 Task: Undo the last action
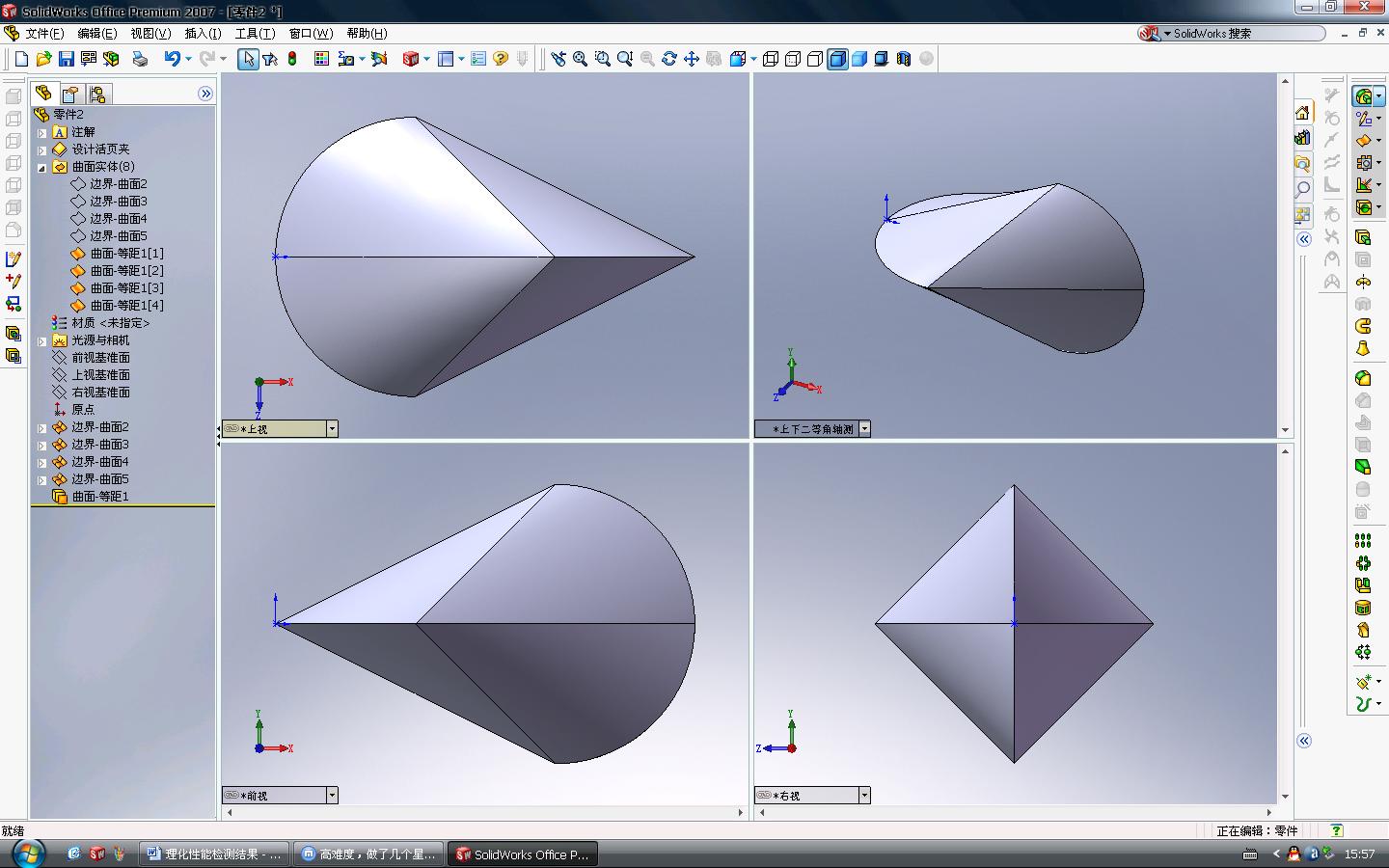click(173, 59)
